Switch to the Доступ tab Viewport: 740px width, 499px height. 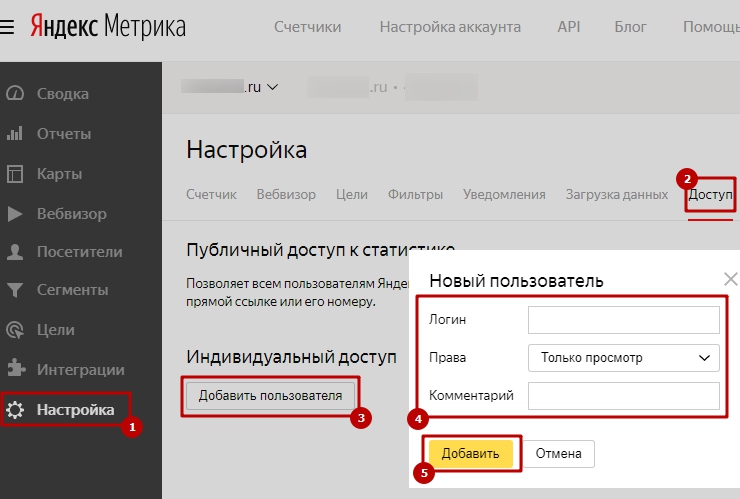point(711,194)
